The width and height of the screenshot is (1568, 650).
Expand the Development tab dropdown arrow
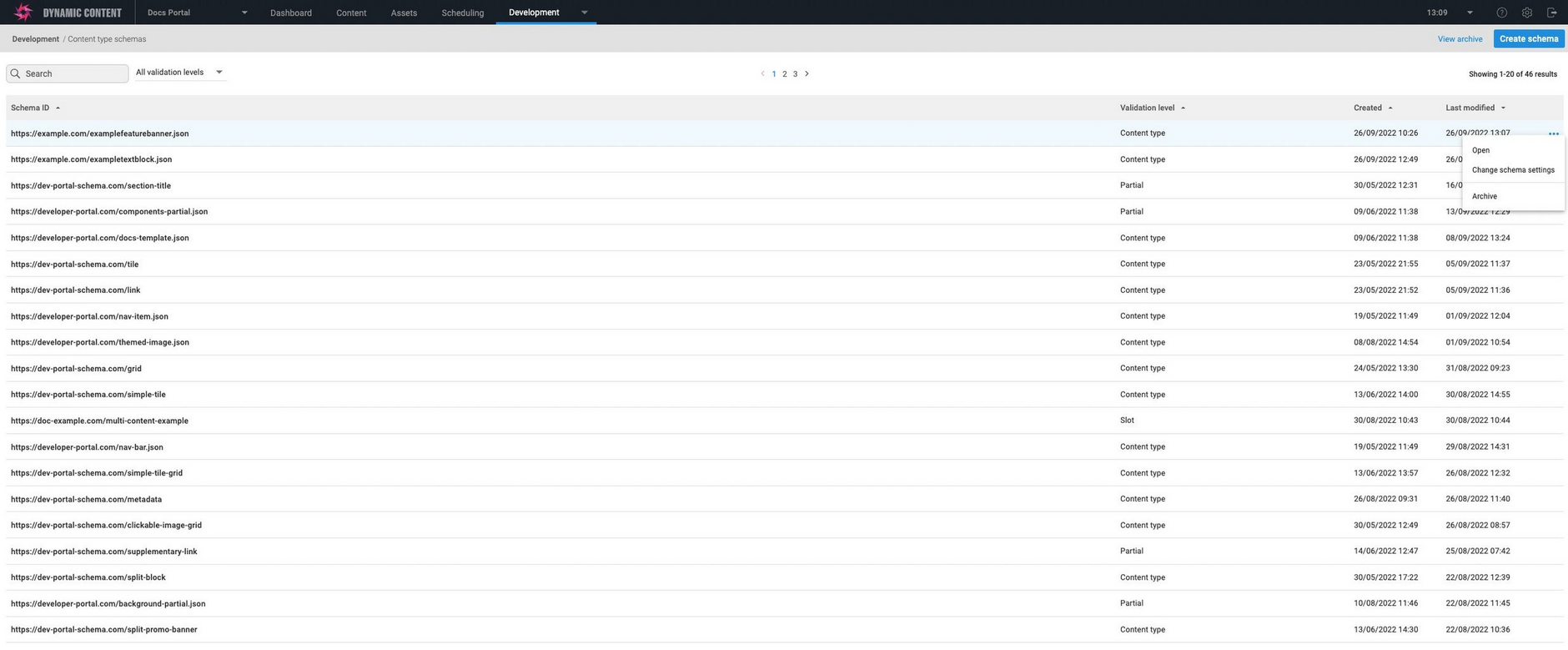point(584,13)
